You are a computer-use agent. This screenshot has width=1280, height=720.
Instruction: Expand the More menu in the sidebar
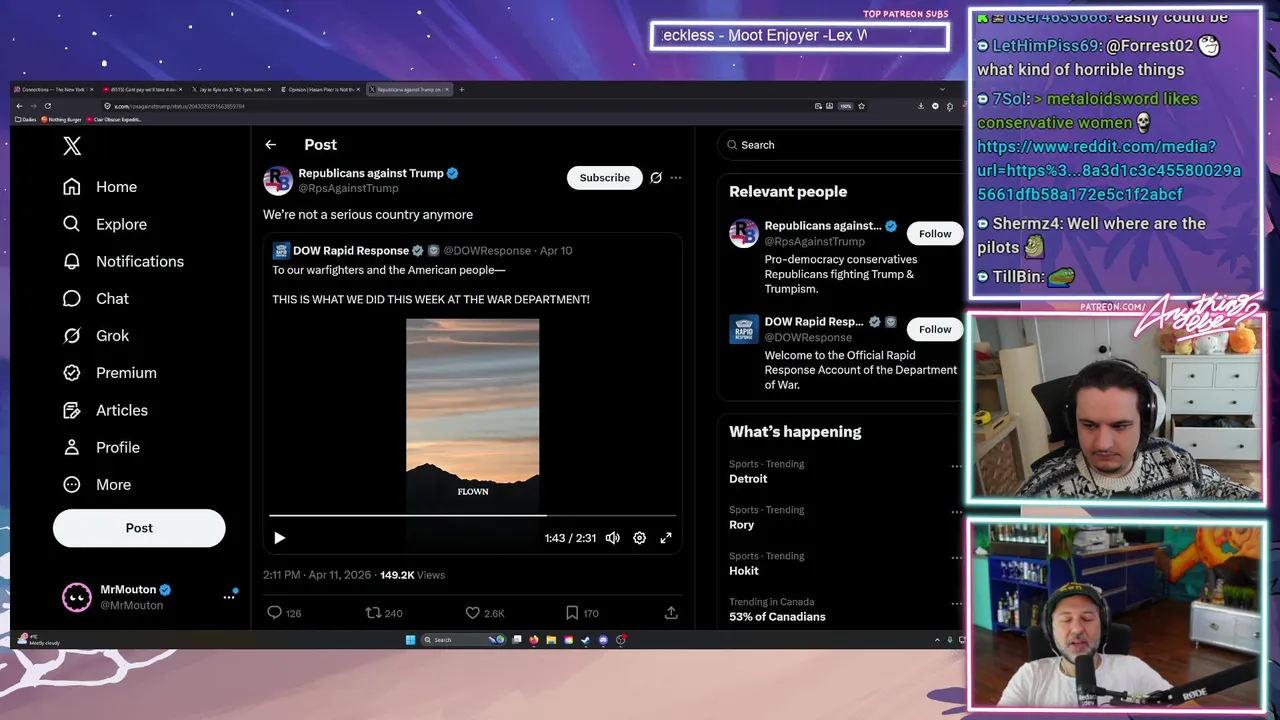point(97,484)
